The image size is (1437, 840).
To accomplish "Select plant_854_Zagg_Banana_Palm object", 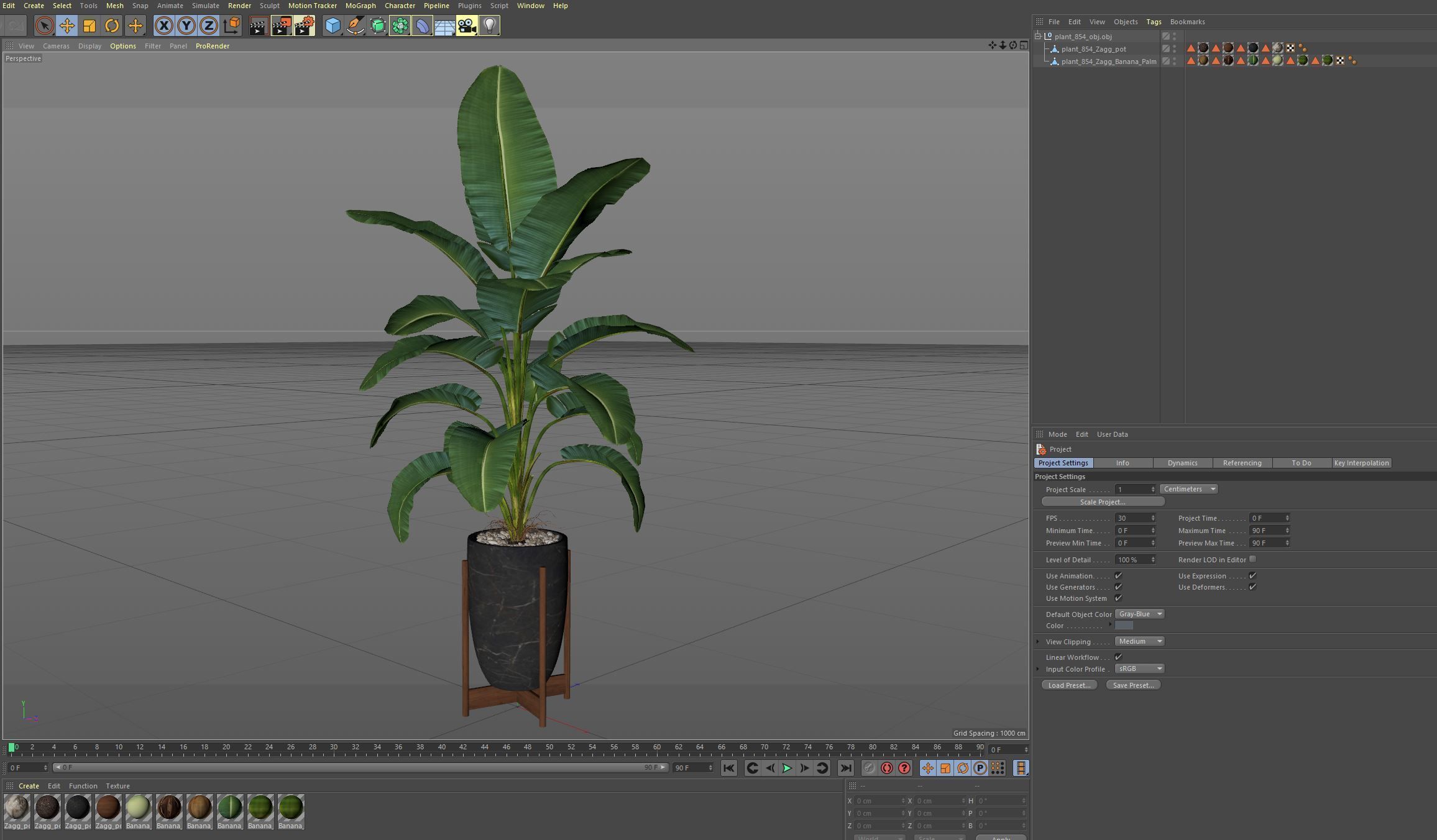I will point(1109,62).
